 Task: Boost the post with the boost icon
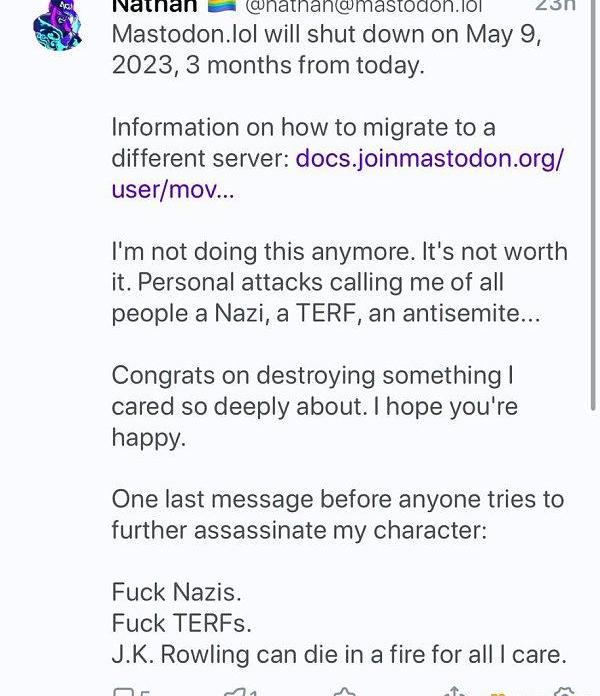[x=235, y=691]
